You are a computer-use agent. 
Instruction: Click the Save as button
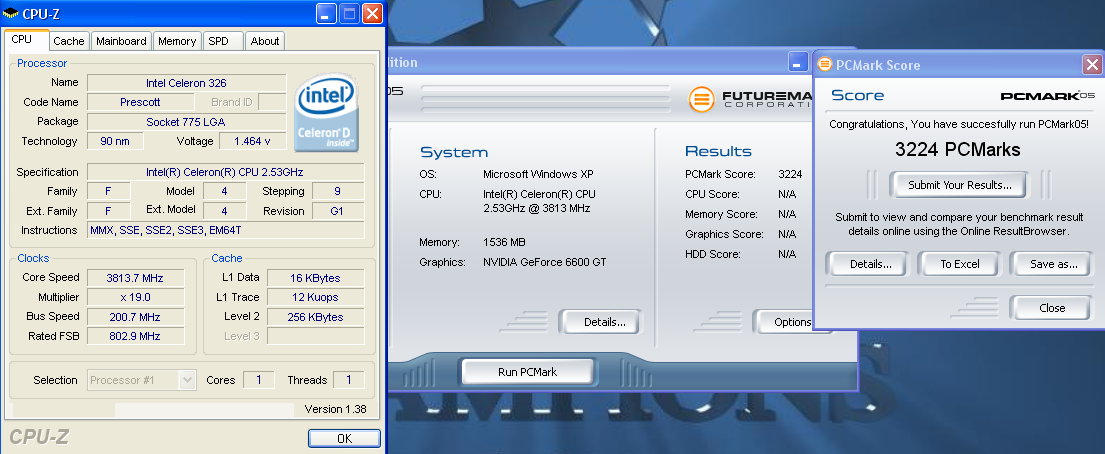(1053, 264)
